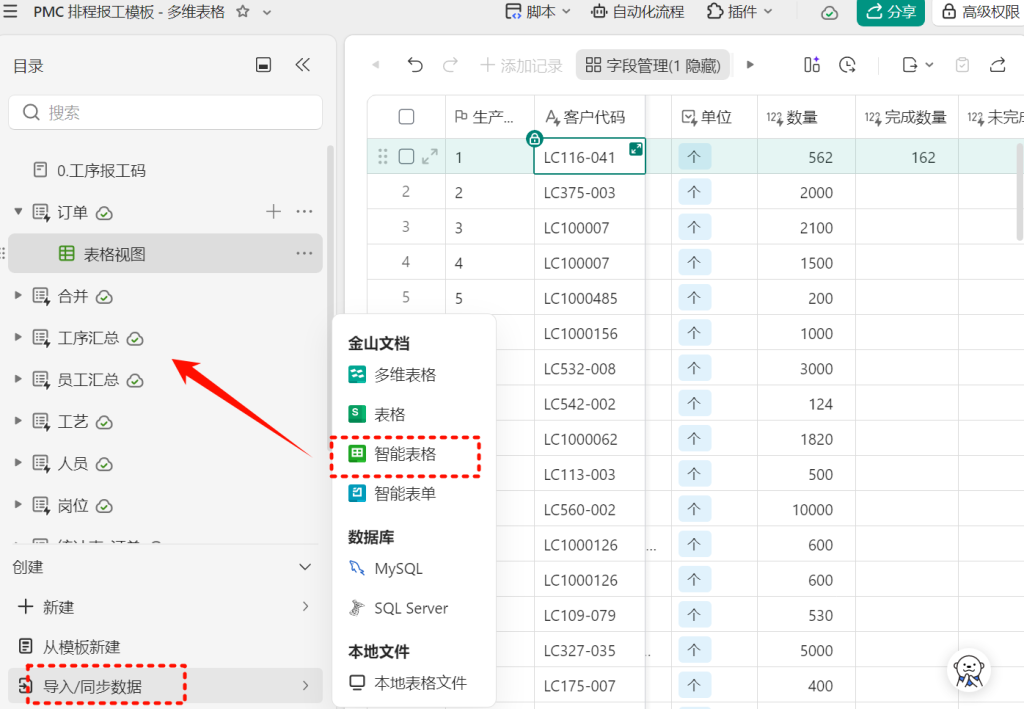Select cell LC375-003

point(590,192)
